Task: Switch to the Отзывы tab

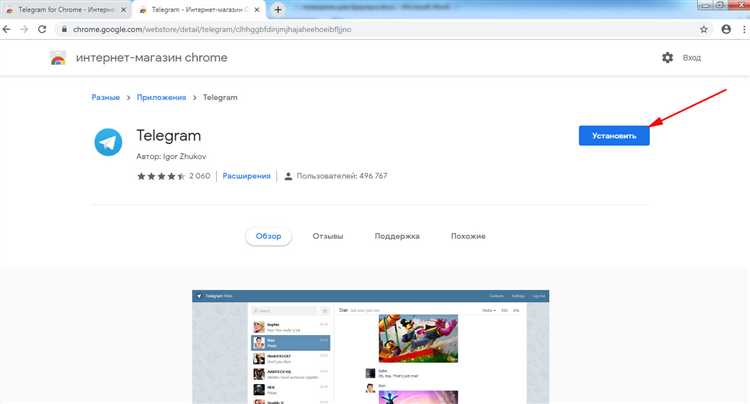Action: click(328, 236)
